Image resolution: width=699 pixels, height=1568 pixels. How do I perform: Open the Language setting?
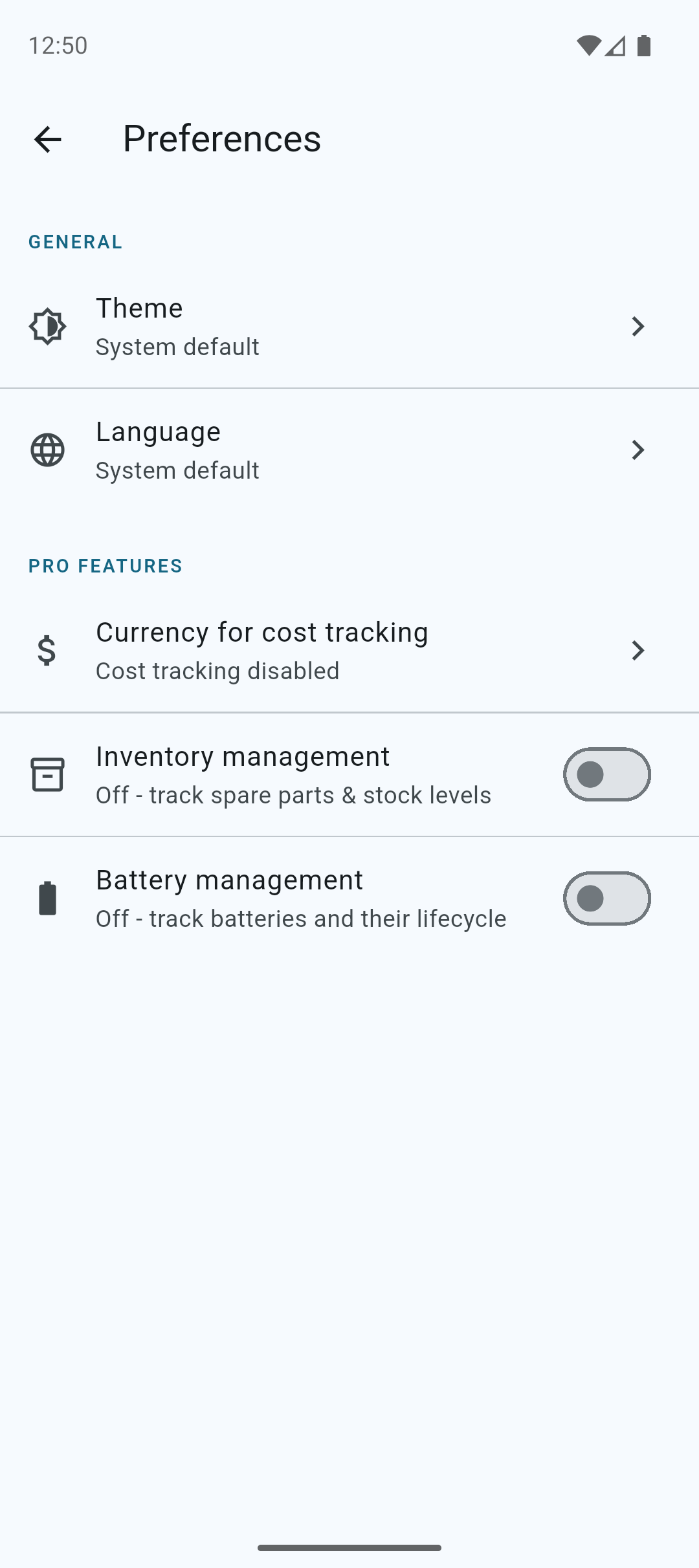(158, 432)
